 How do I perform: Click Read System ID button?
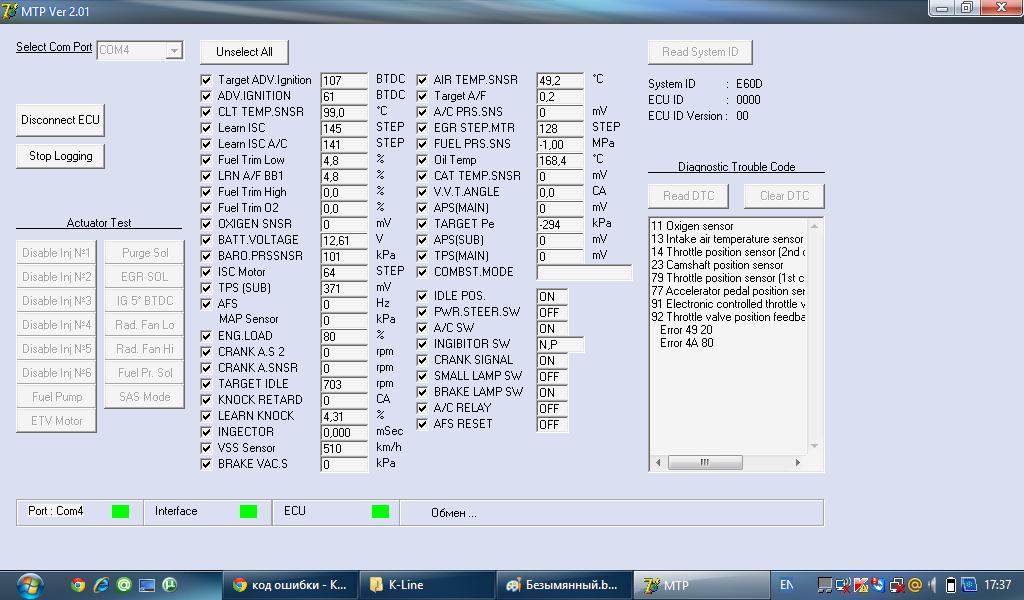click(700, 52)
